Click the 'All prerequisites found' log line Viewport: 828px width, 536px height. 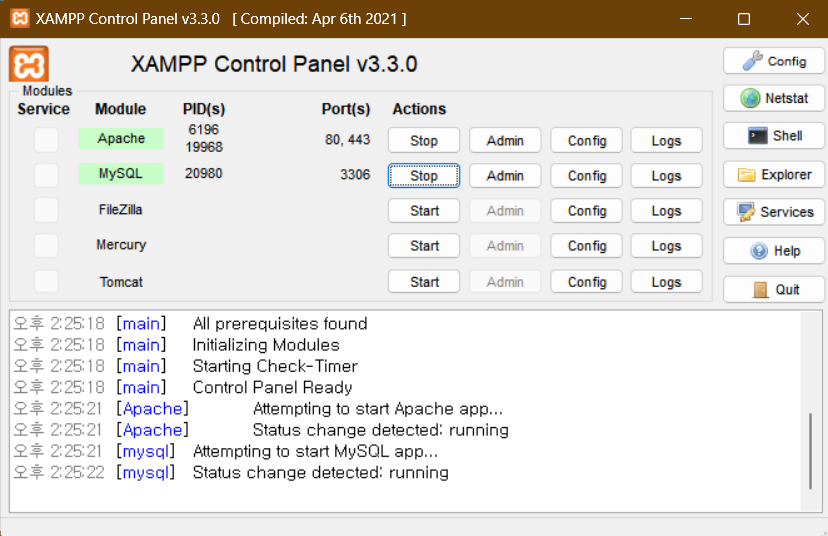[280, 323]
